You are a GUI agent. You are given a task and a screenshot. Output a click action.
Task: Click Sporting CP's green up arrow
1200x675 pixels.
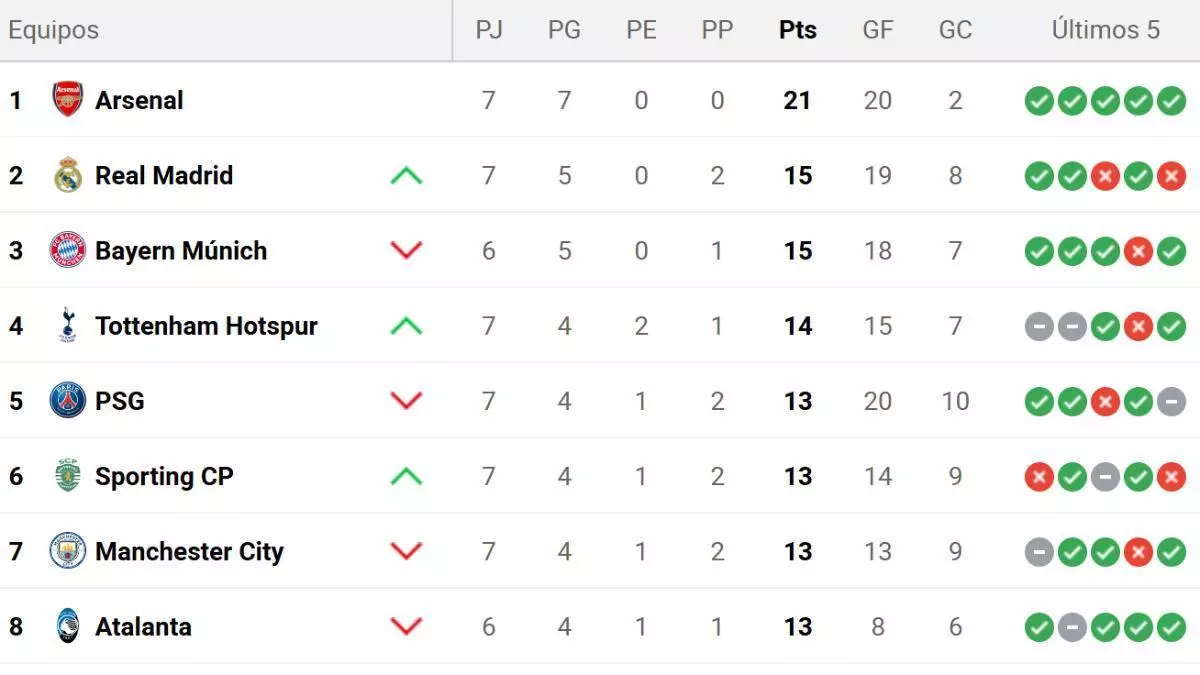click(406, 477)
